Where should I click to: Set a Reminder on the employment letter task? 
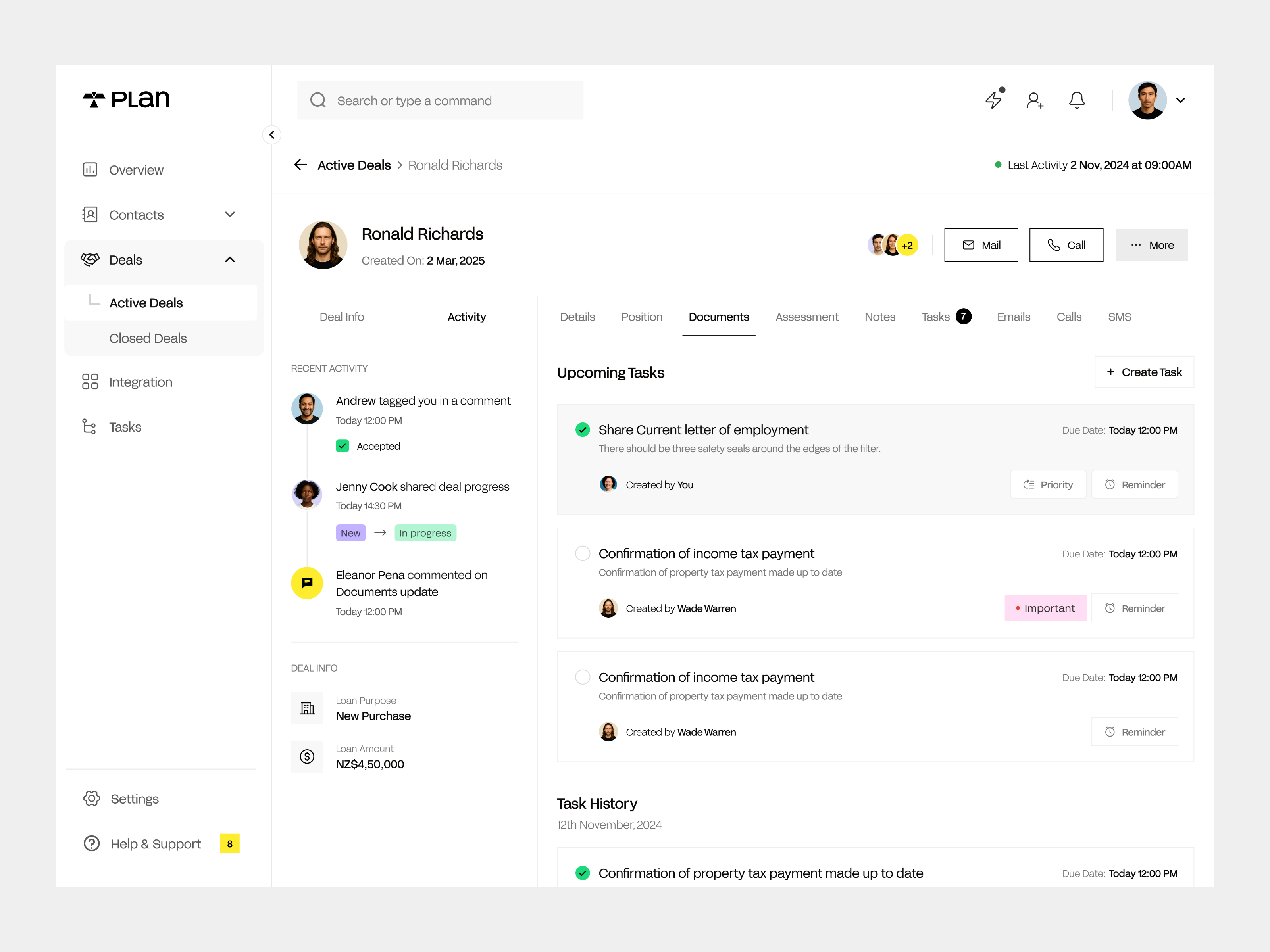pos(1135,484)
